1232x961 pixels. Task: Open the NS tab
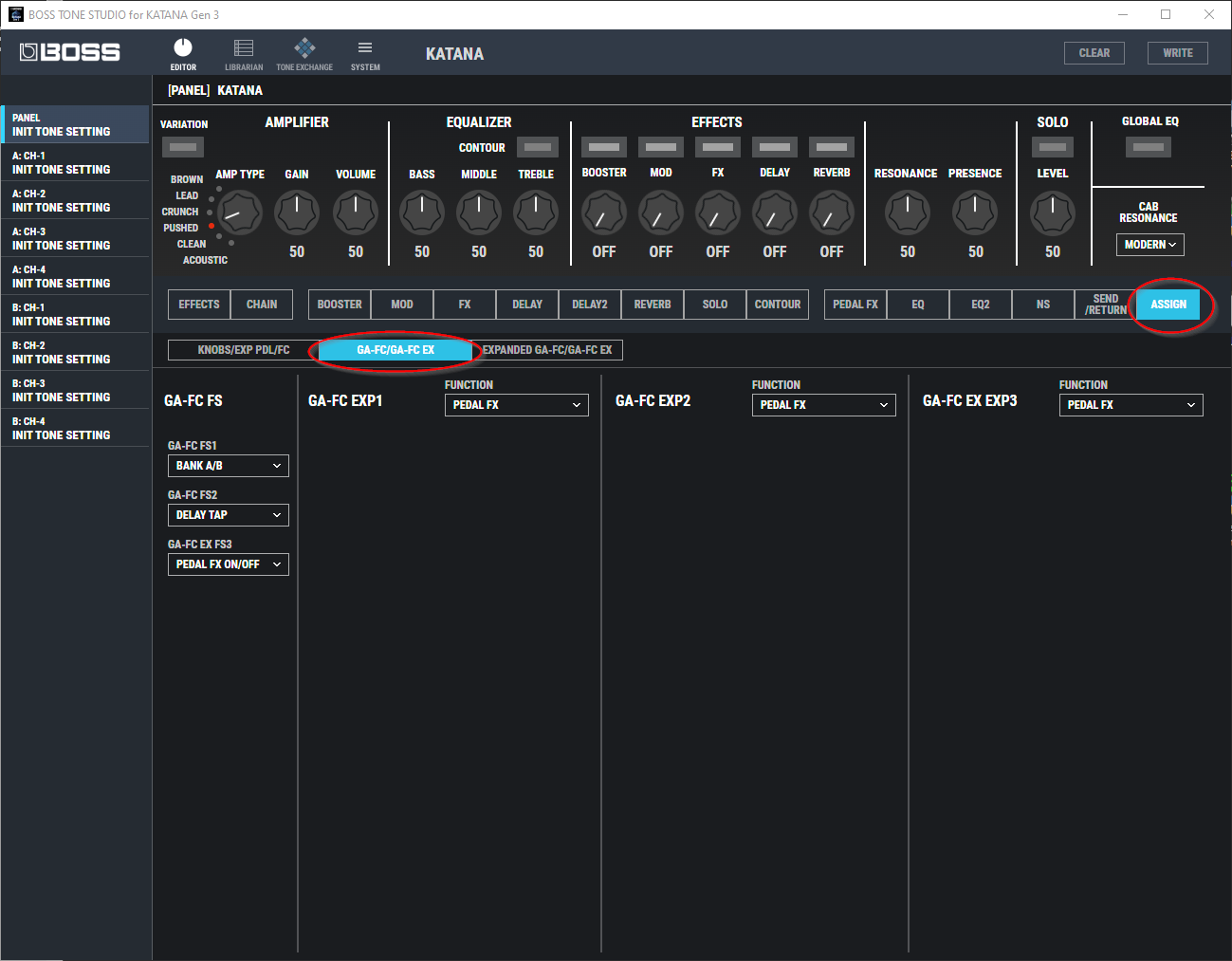point(1043,305)
